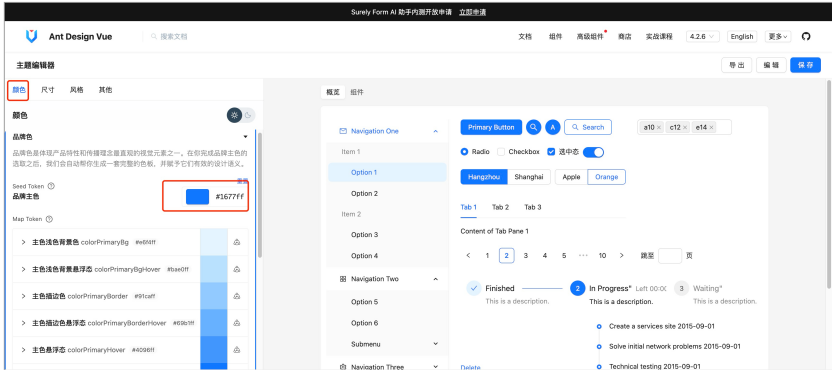Open Tab 2 in the preview
The image size is (832, 370).
click(x=500, y=207)
